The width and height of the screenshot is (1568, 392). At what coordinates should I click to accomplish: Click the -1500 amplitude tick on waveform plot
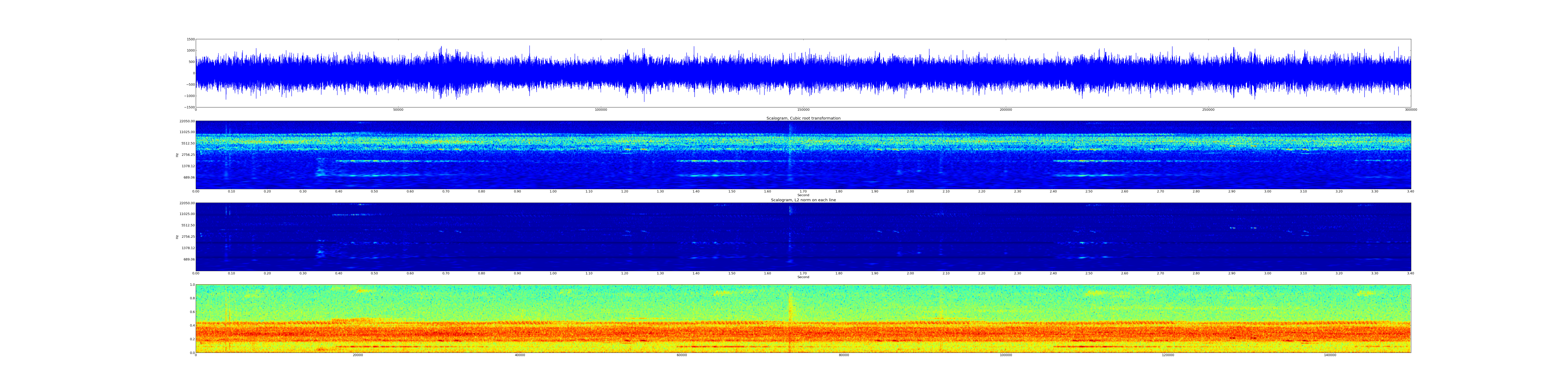pos(189,107)
